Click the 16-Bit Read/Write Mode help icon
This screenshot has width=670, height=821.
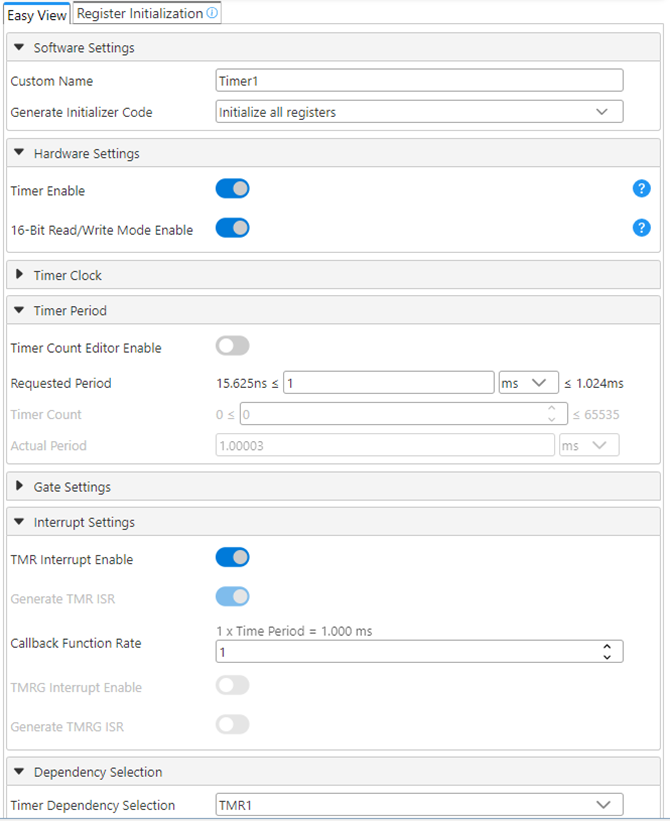click(641, 228)
